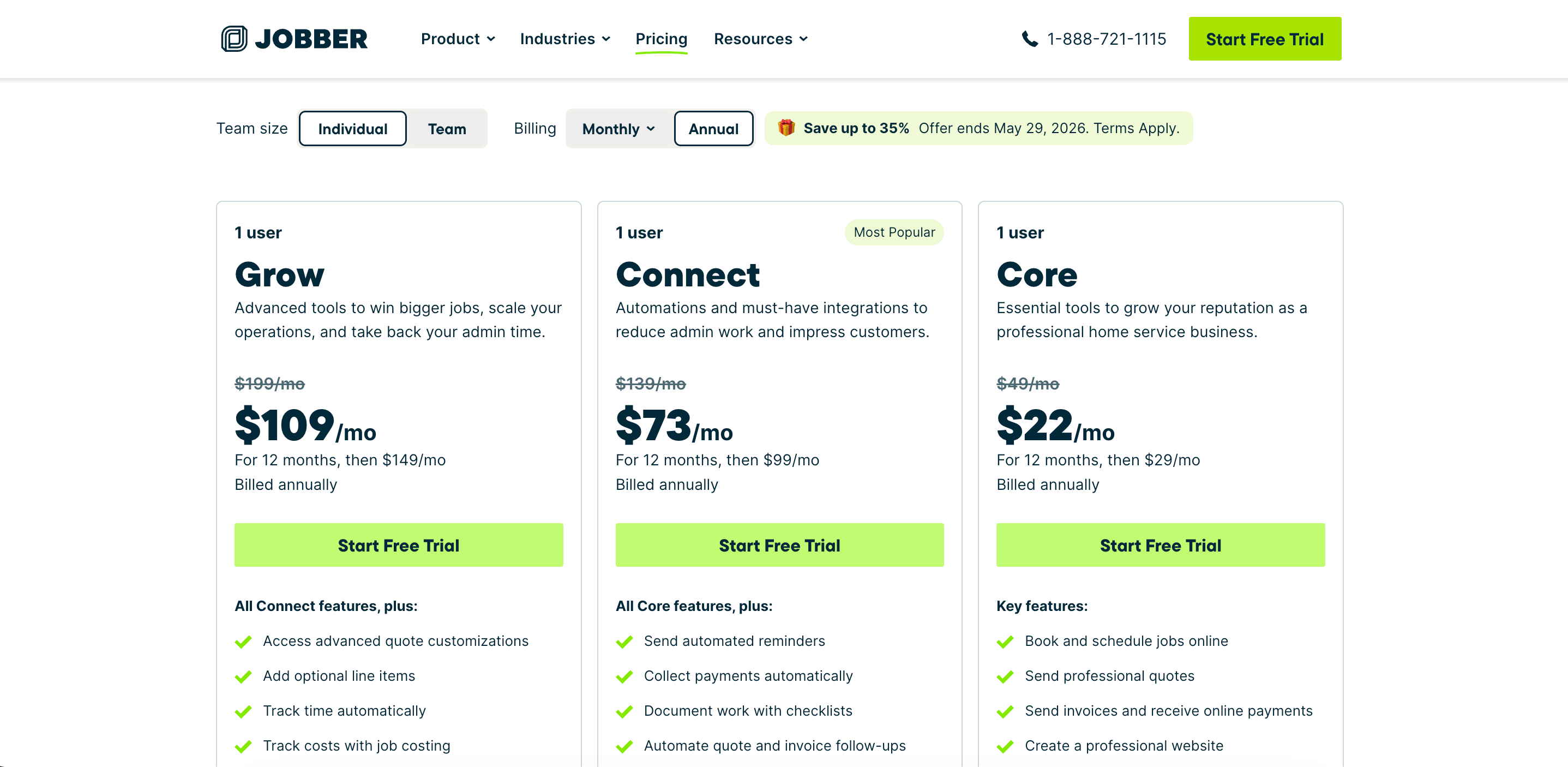Click the $109/mo price
The height and width of the screenshot is (767, 1568).
coord(305,425)
